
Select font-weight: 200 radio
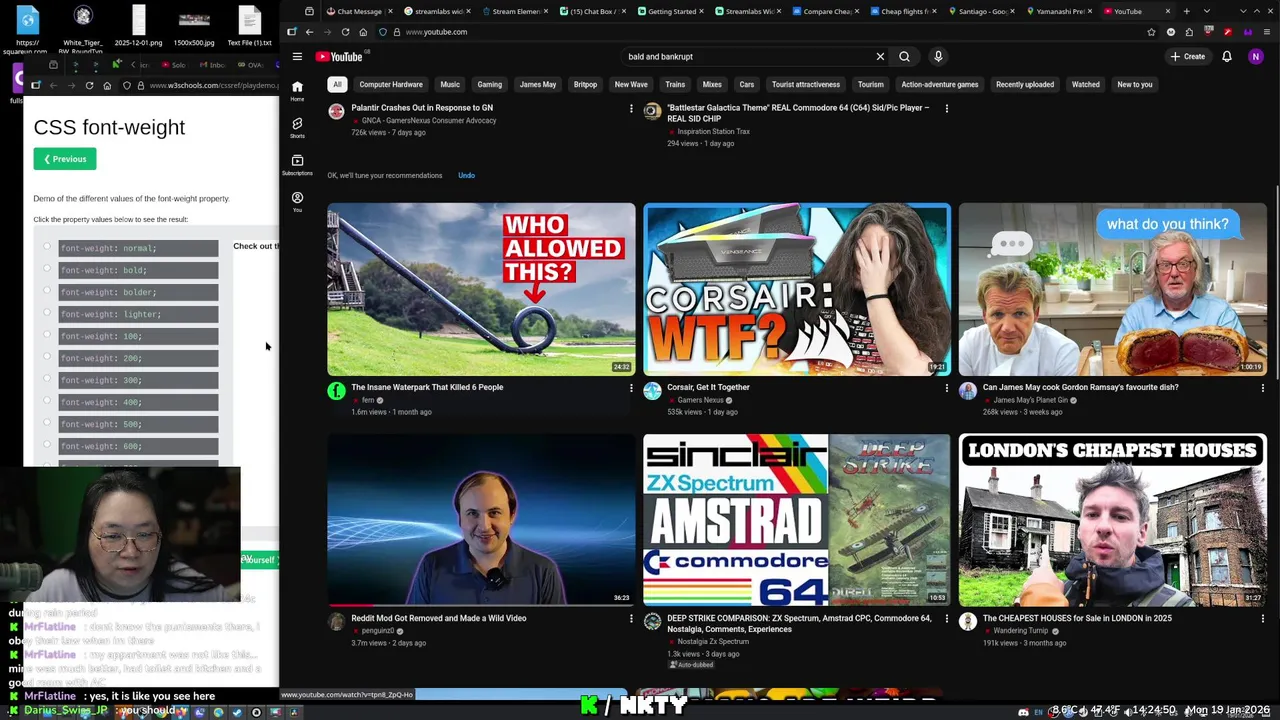coord(46,357)
